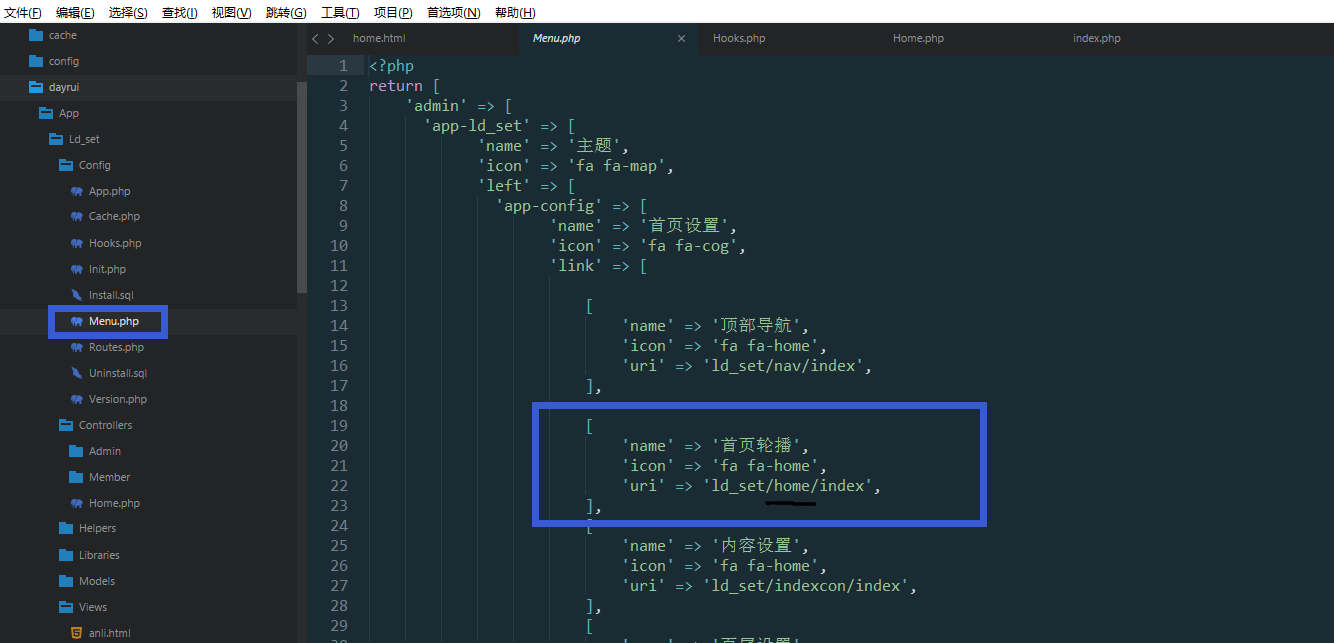Close the Menu.php tab
This screenshot has width=1334, height=643.
point(682,39)
